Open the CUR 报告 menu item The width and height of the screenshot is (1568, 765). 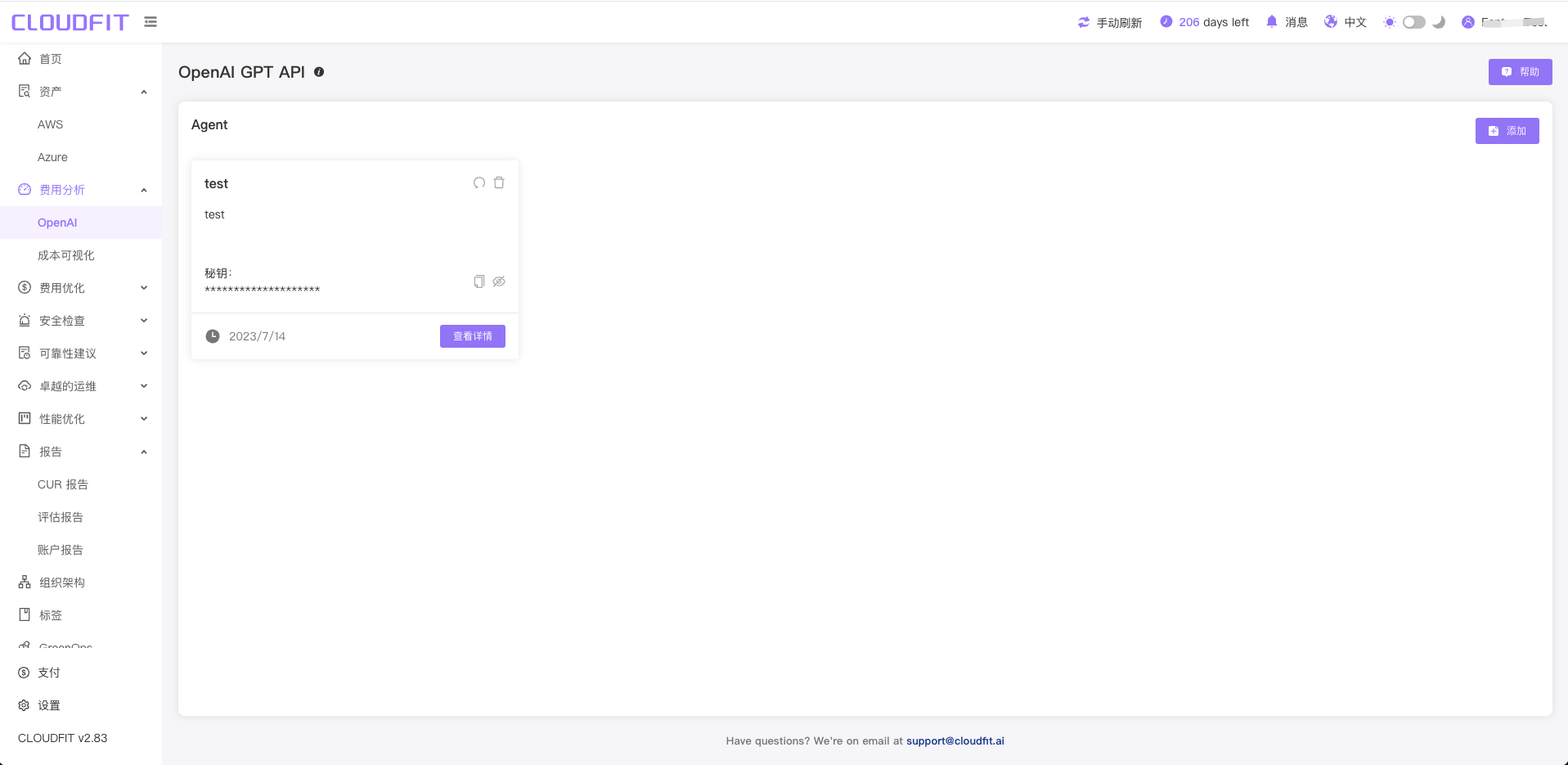(x=81, y=484)
